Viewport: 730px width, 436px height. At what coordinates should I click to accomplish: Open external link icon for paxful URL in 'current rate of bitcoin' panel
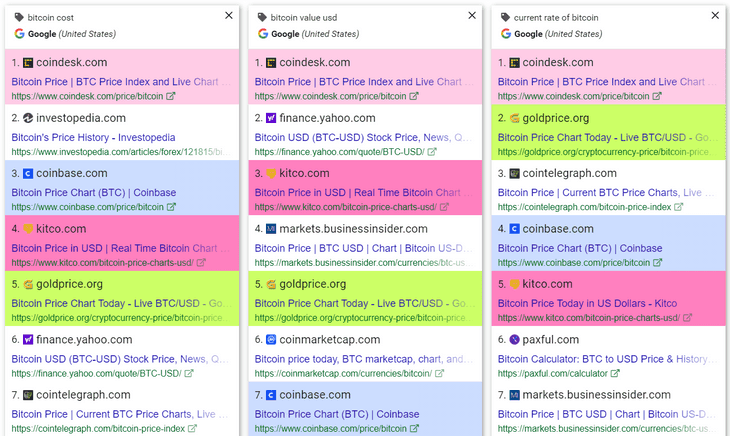[615, 373]
